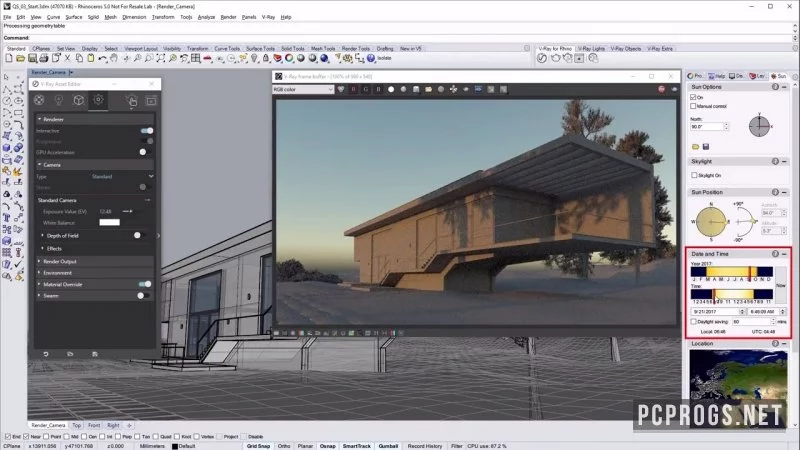
Task: Toggle Material Override switch
Action: click(145, 284)
